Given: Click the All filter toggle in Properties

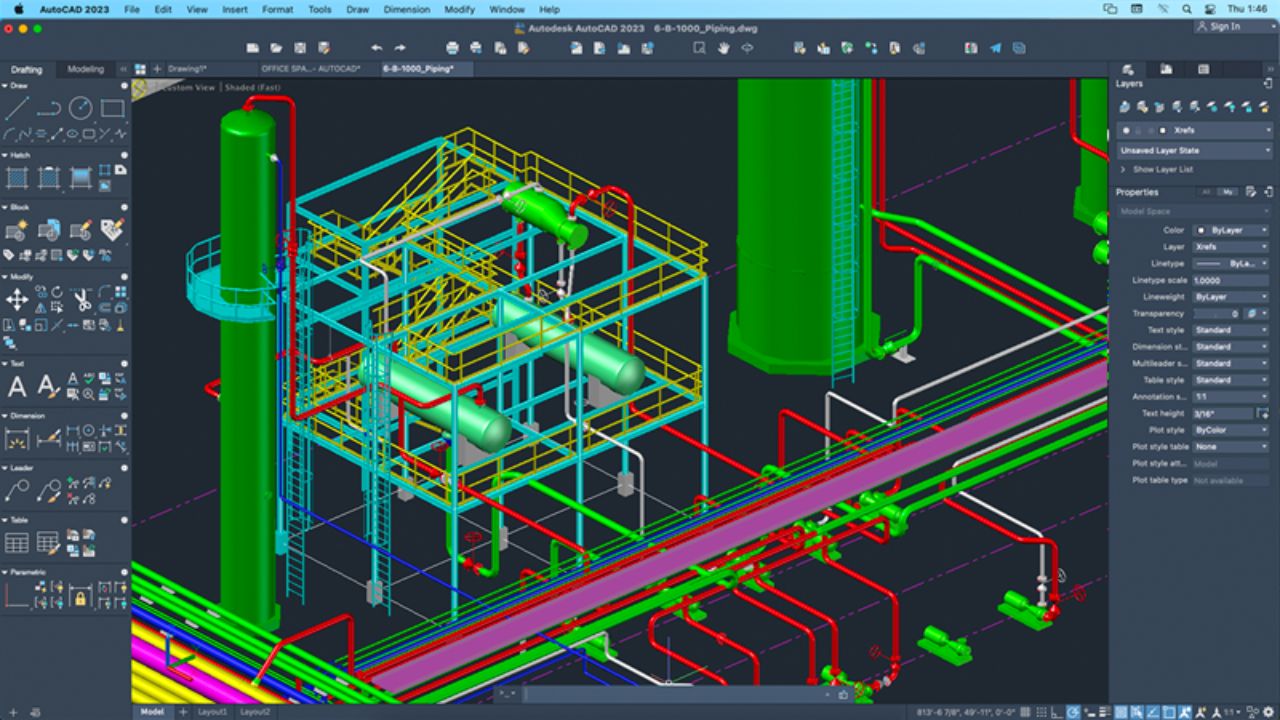Looking at the screenshot, I should pos(1205,192).
